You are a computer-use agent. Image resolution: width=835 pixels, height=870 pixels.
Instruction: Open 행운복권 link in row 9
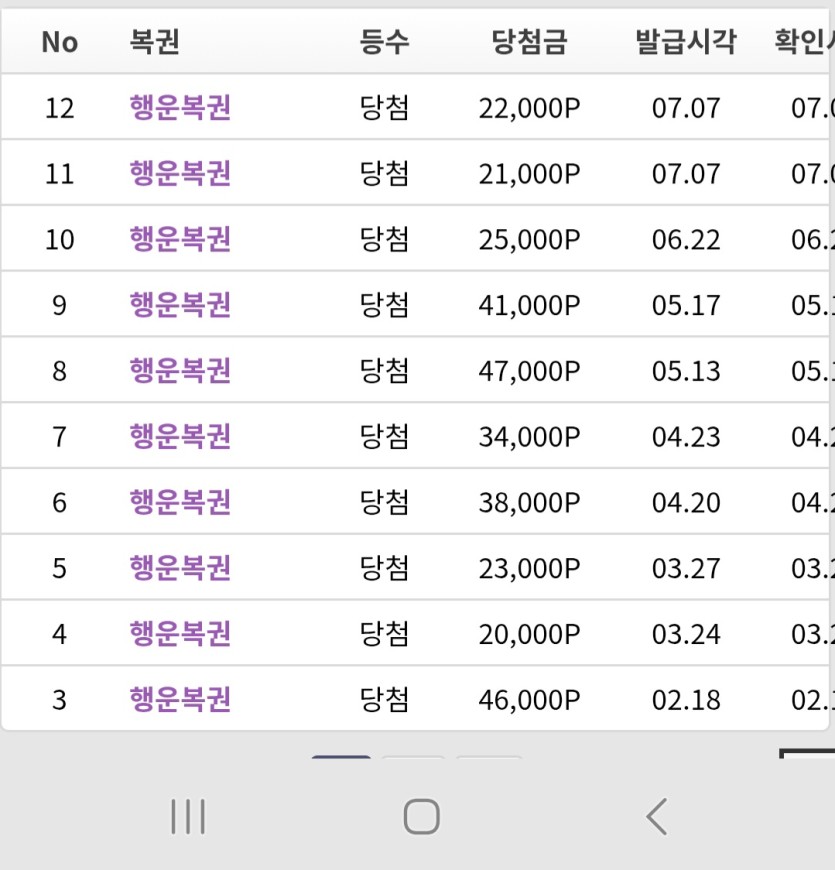coord(180,305)
